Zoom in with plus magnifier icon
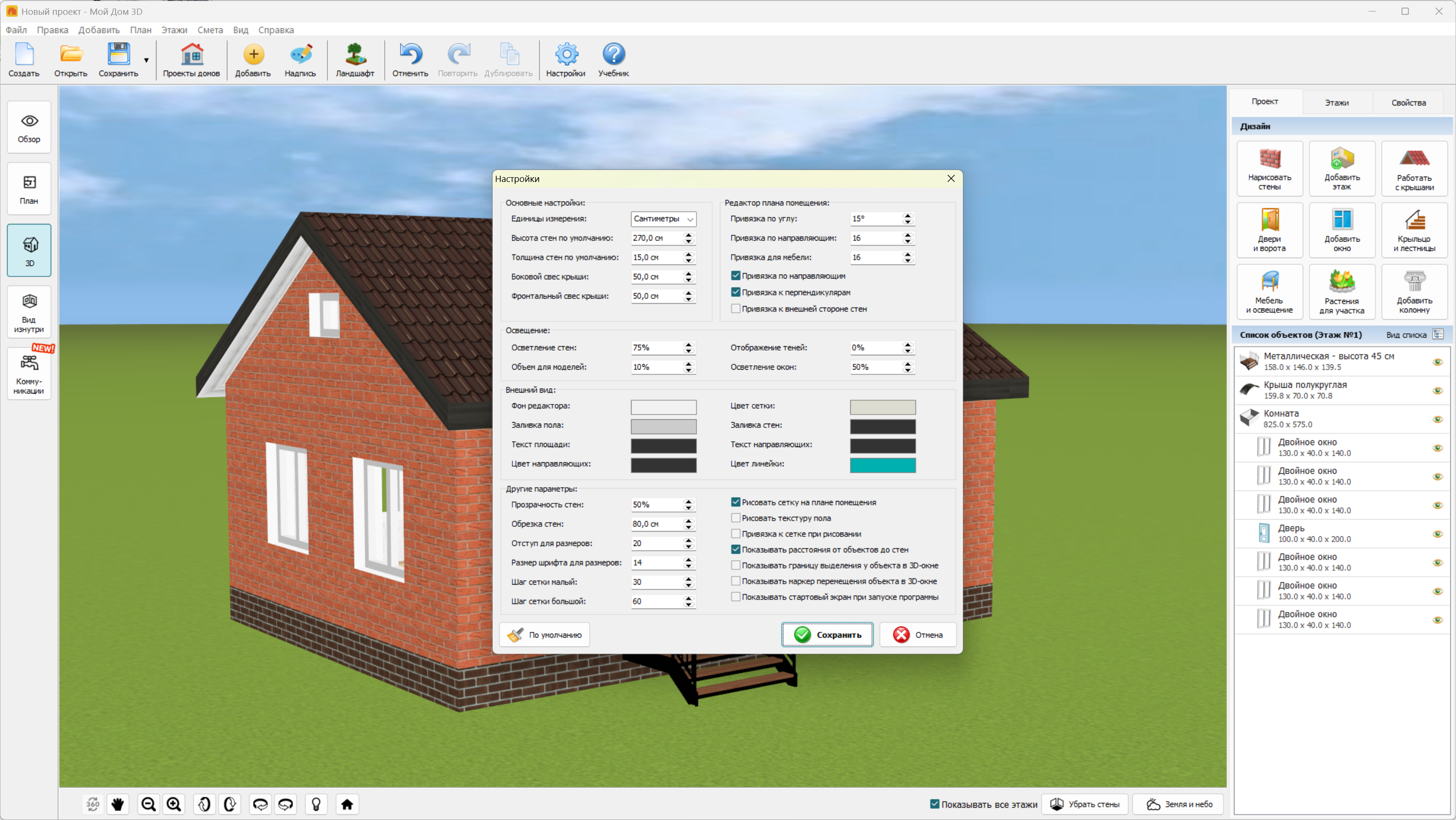The height and width of the screenshot is (820, 1456). click(174, 804)
